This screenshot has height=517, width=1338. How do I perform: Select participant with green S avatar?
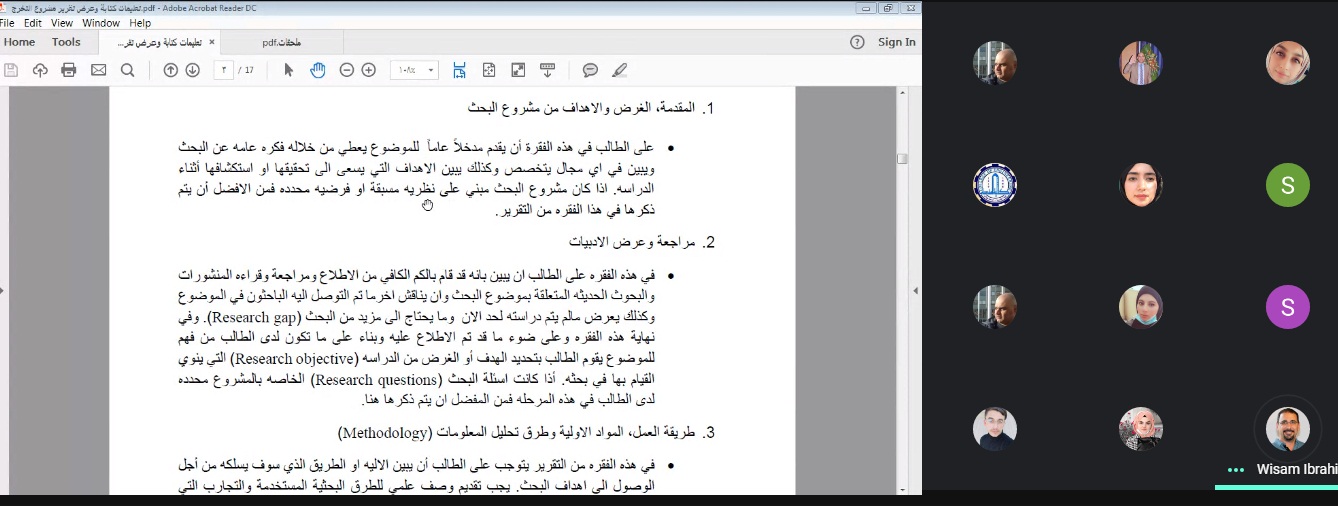tap(1287, 185)
